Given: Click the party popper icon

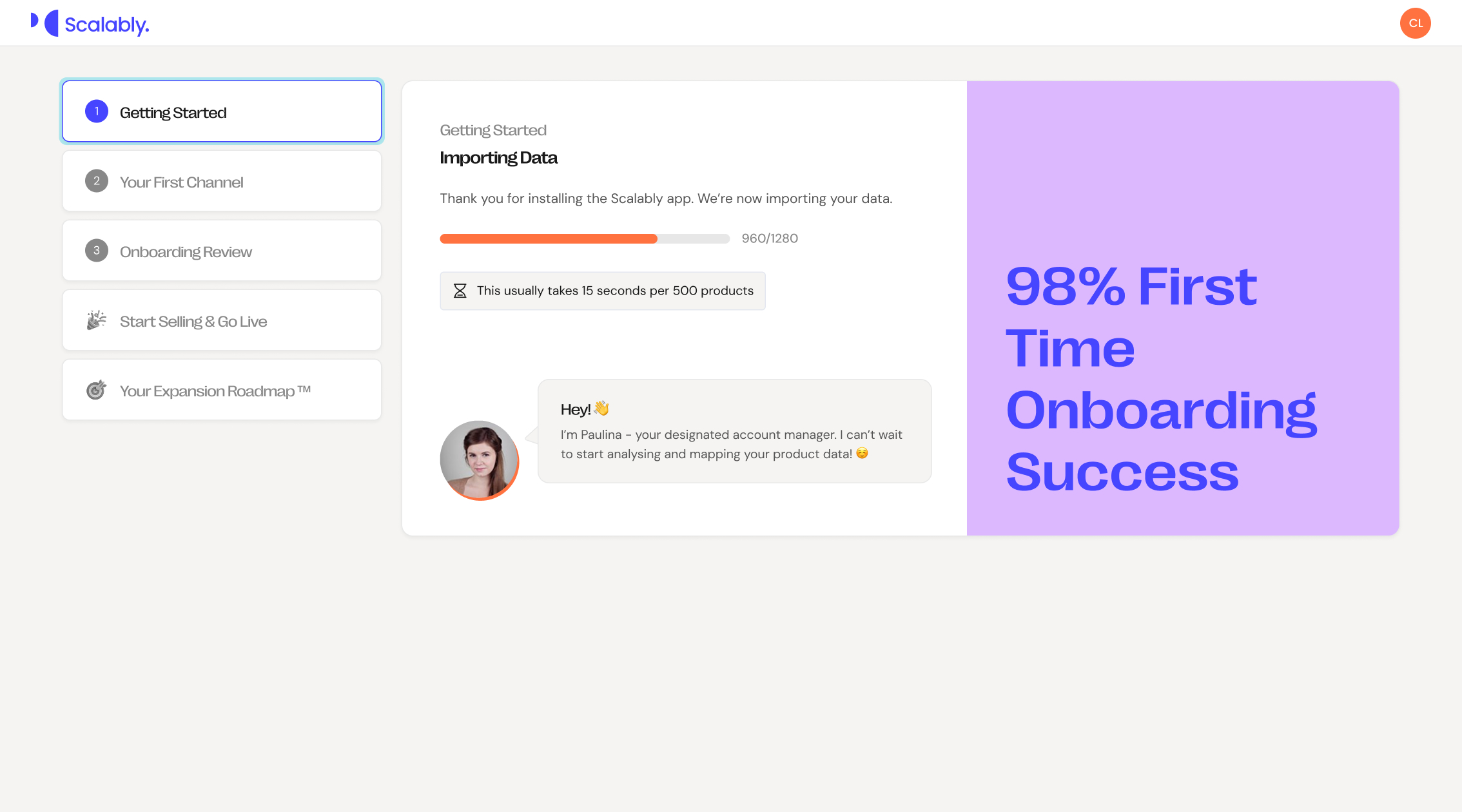Looking at the screenshot, I should [x=97, y=320].
